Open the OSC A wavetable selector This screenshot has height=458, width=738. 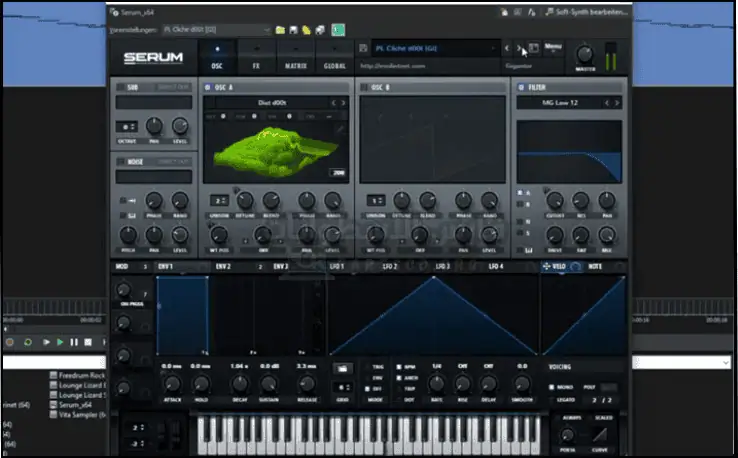click(x=266, y=102)
